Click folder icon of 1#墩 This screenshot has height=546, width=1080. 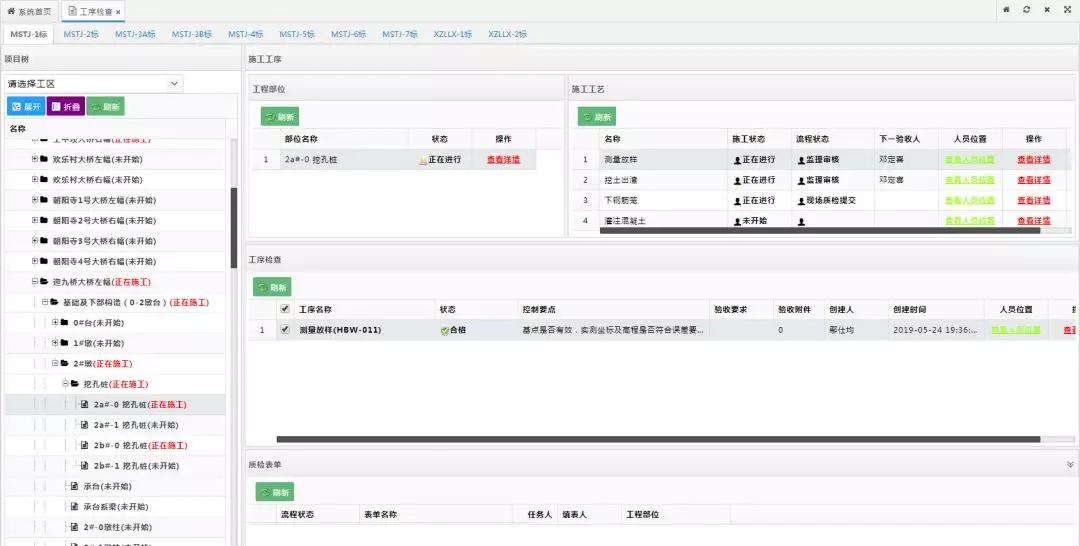pyautogui.click(x=65, y=343)
